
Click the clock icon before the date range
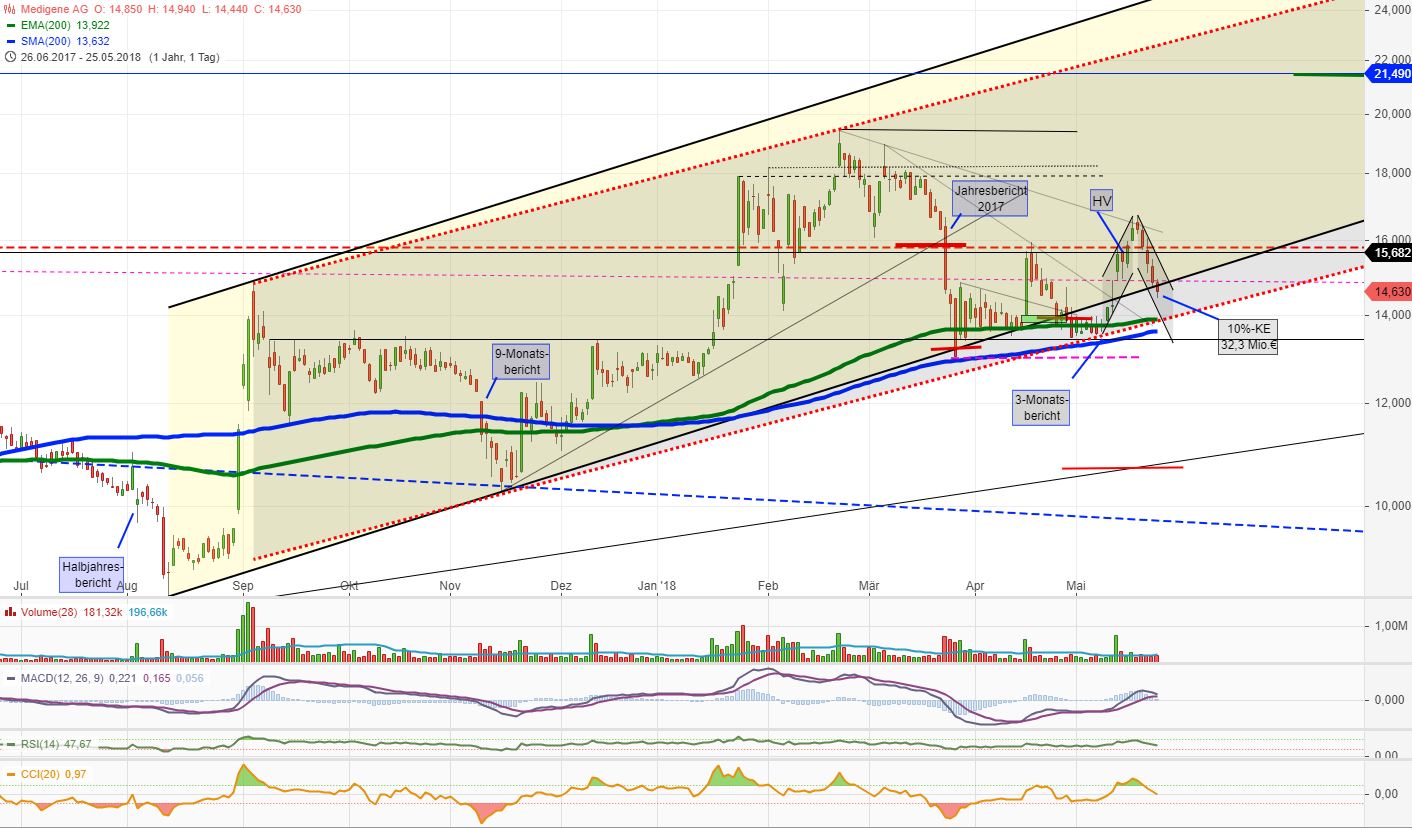[x=10, y=57]
